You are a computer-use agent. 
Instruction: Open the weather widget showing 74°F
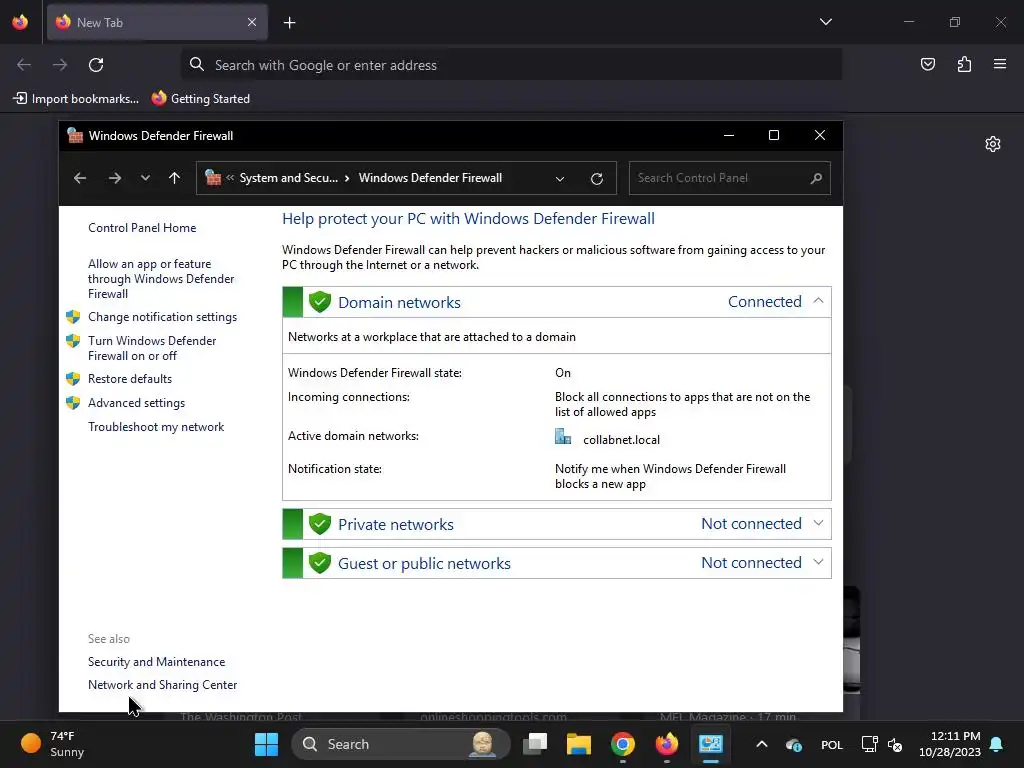(x=54, y=744)
